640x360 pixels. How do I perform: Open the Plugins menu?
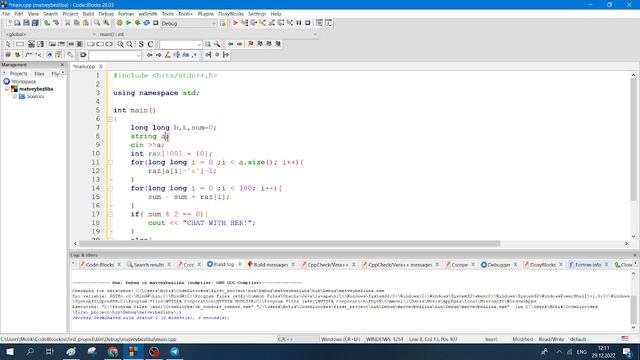tap(206, 14)
